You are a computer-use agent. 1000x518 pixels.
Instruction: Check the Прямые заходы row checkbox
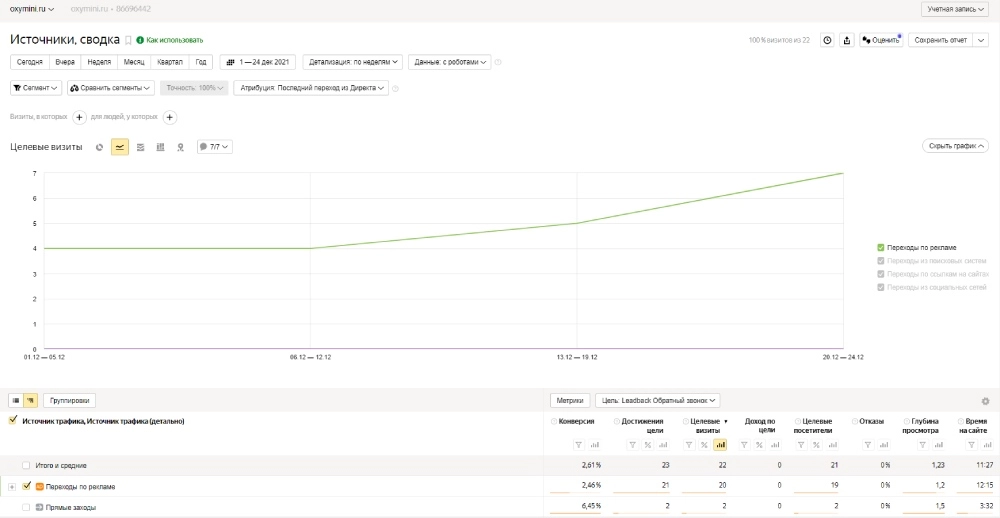26,507
